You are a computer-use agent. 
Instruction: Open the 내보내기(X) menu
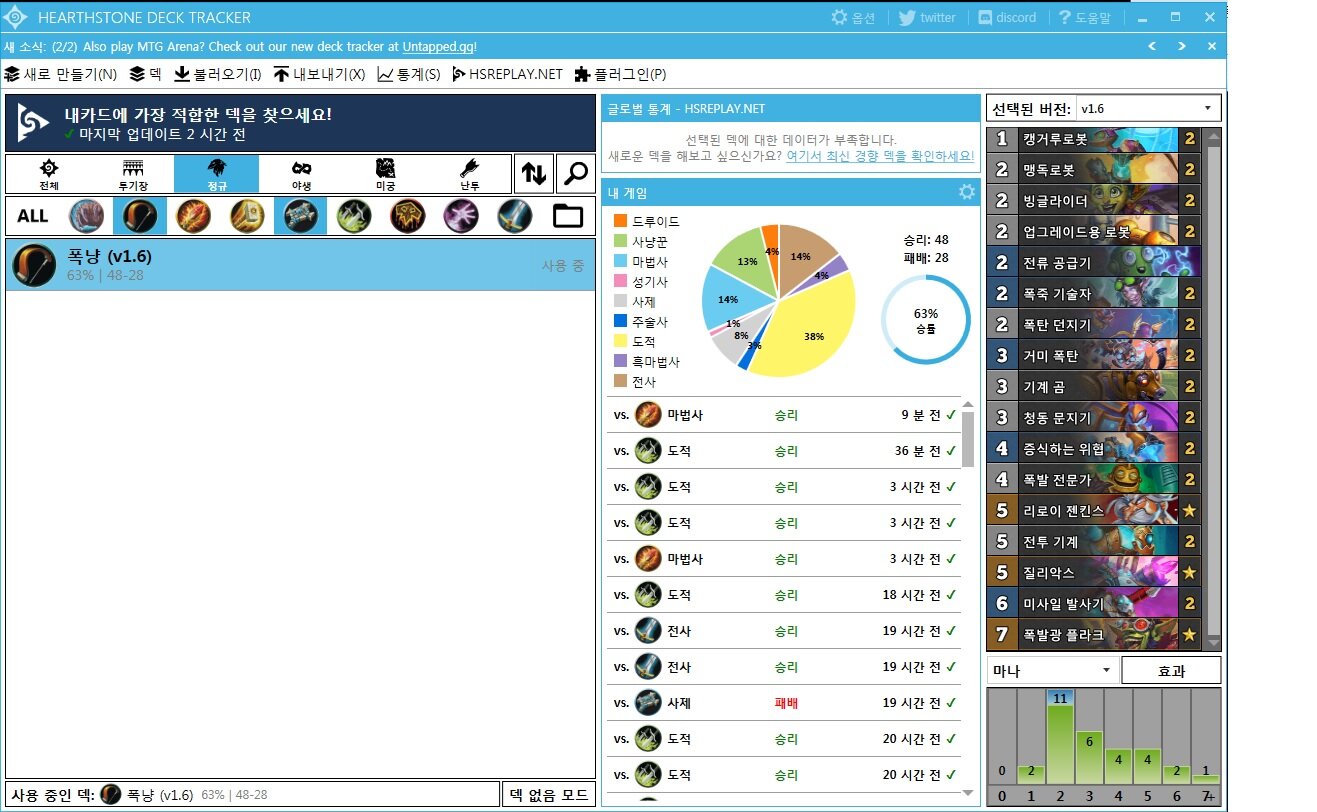[x=319, y=74]
